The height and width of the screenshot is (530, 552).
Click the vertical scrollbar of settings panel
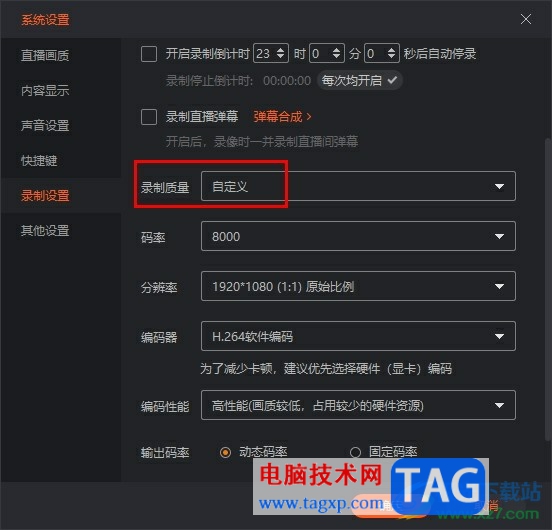548,289
